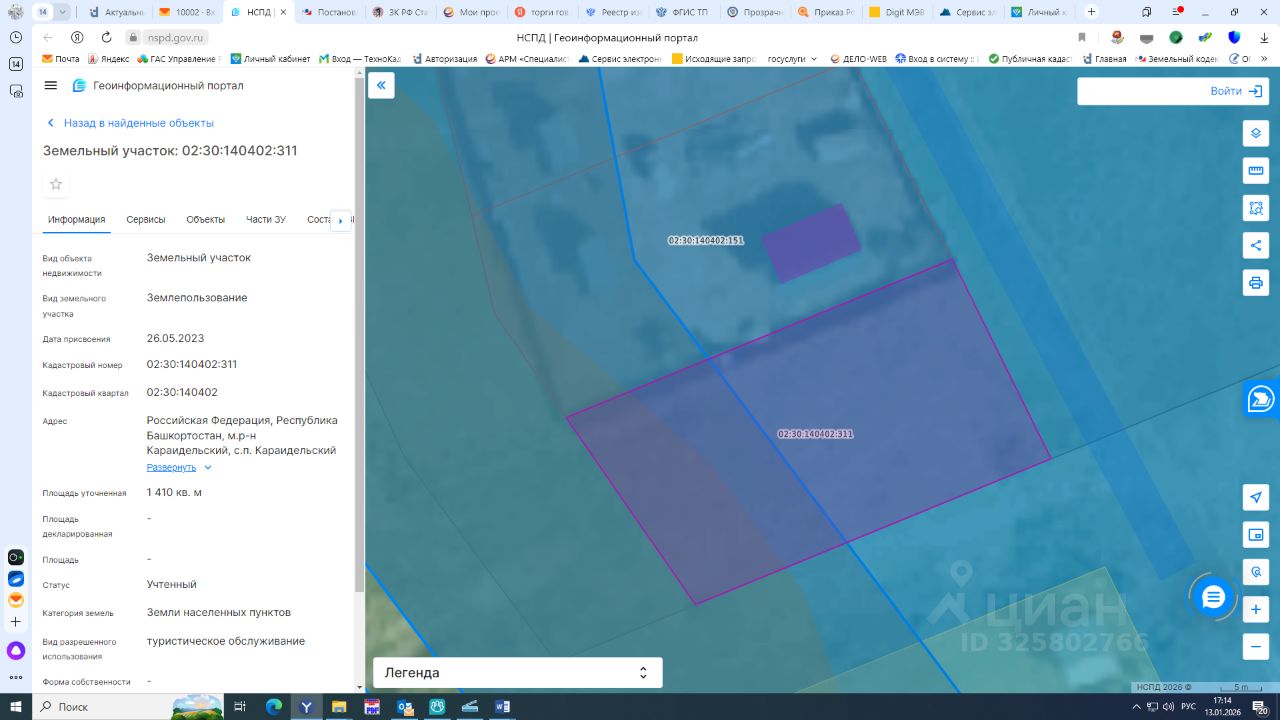Open the ДЕЛО-WEB bookmark
This screenshot has height=720, width=1280.
click(x=859, y=59)
